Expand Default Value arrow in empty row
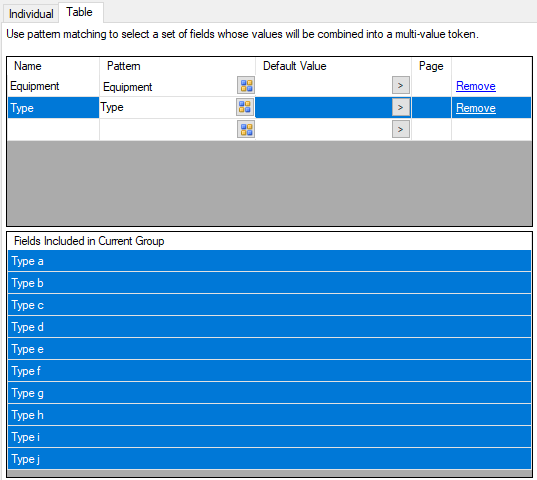This screenshot has width=537, height=480. coord(401,129)
